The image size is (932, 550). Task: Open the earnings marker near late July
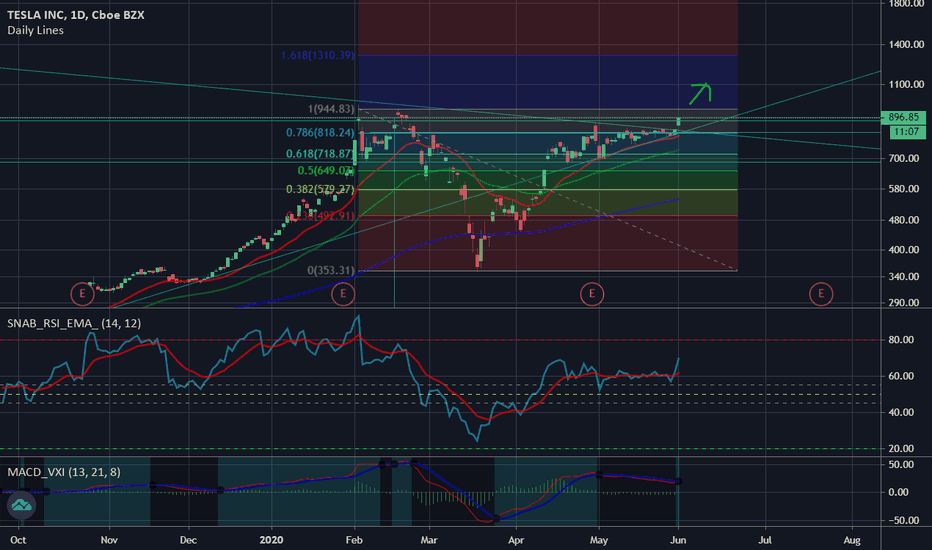point(821,294)
